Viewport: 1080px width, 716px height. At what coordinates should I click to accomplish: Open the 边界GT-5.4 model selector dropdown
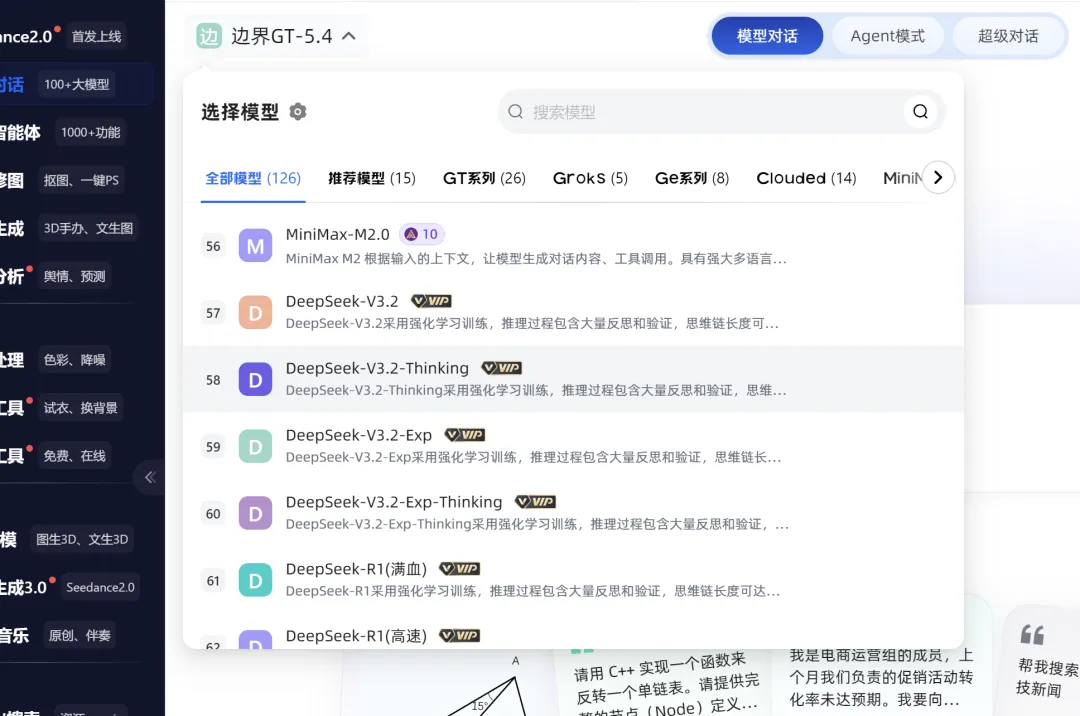(277, 36)
